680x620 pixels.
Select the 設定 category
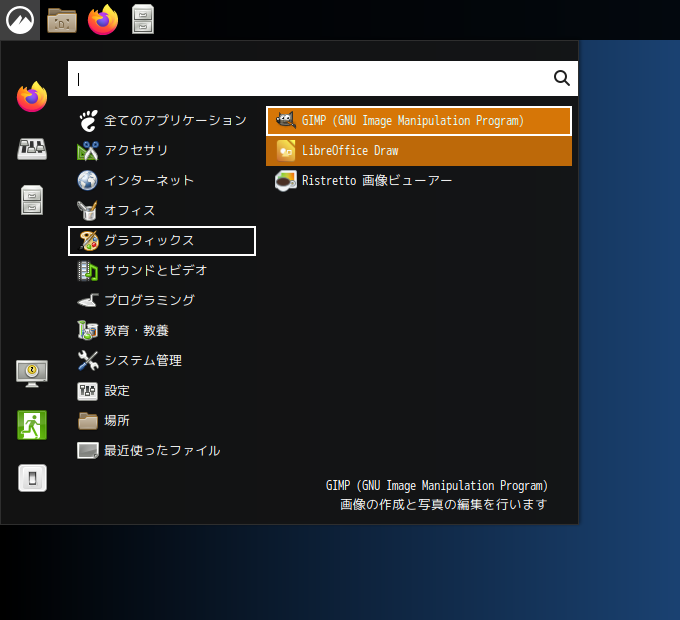[x=162, y=391]
